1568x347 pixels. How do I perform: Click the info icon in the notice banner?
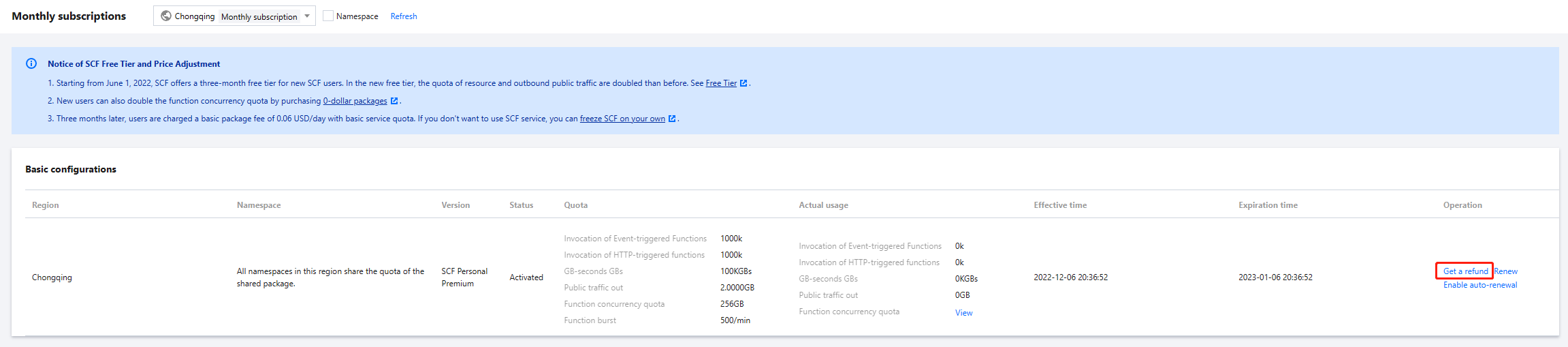[x=31, y=63]
